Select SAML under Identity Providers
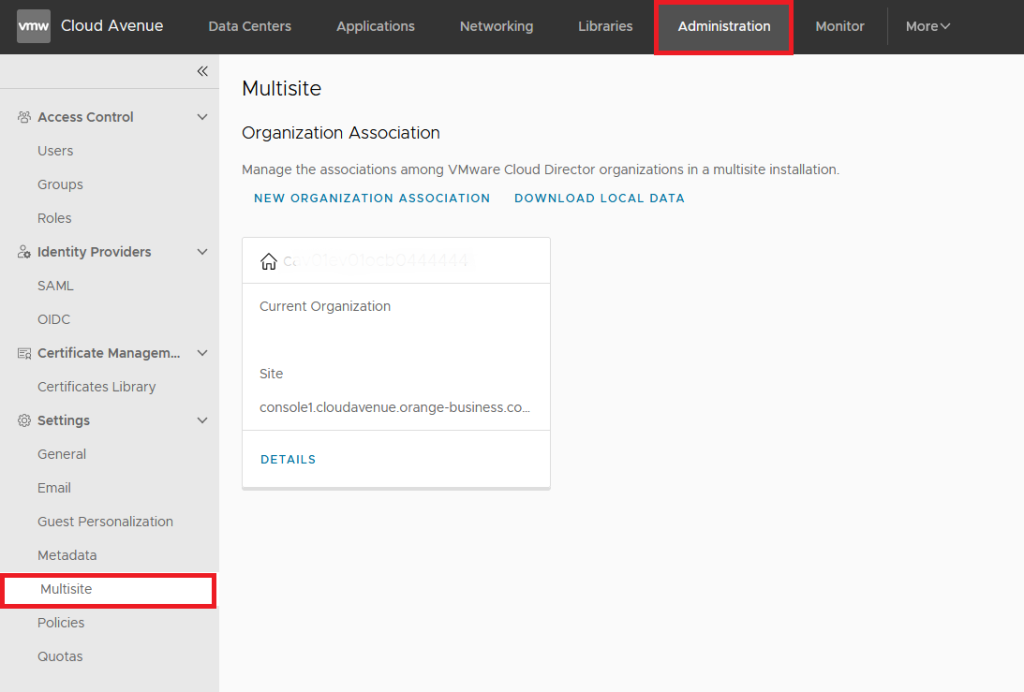1024x692 pixels. coord(56,286)
